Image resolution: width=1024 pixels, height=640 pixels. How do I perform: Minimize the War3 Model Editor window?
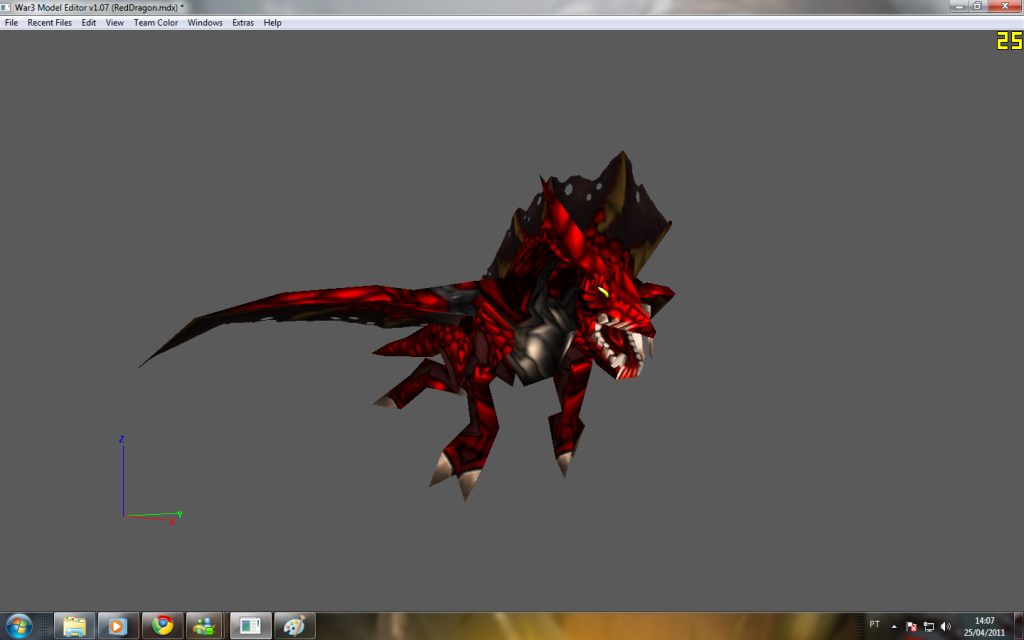(959, 6)
